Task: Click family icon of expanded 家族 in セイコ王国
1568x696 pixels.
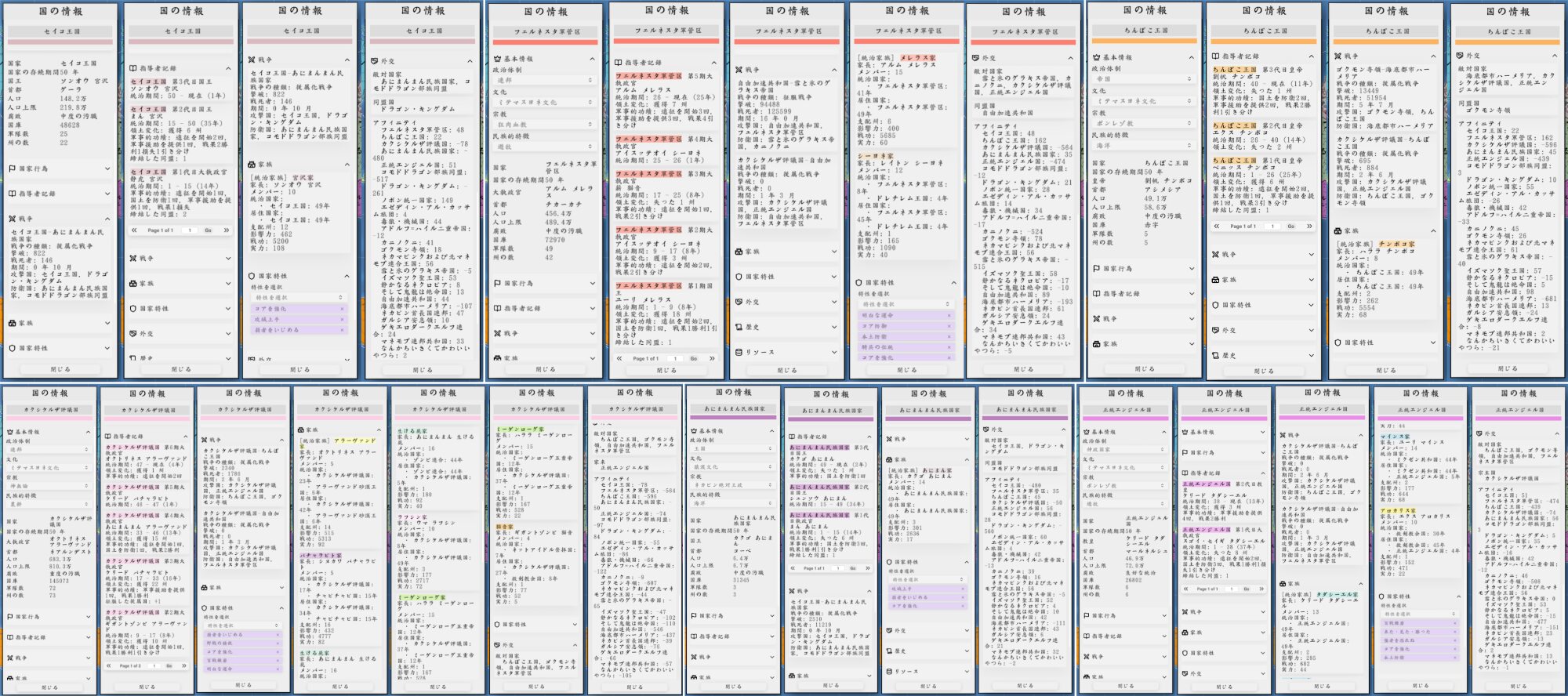Action: tap(252, 165)
